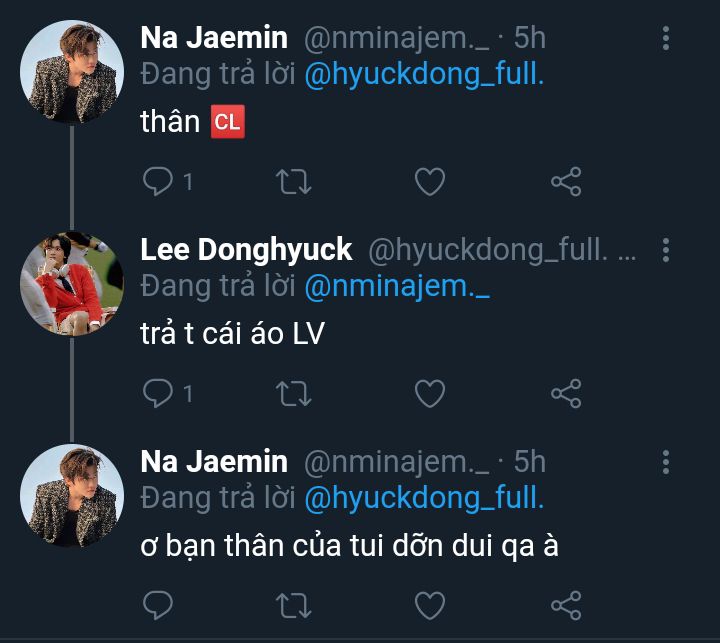Open Lee Donghyuck's profile picture
The image size is (720, 643).
[72, 283]
